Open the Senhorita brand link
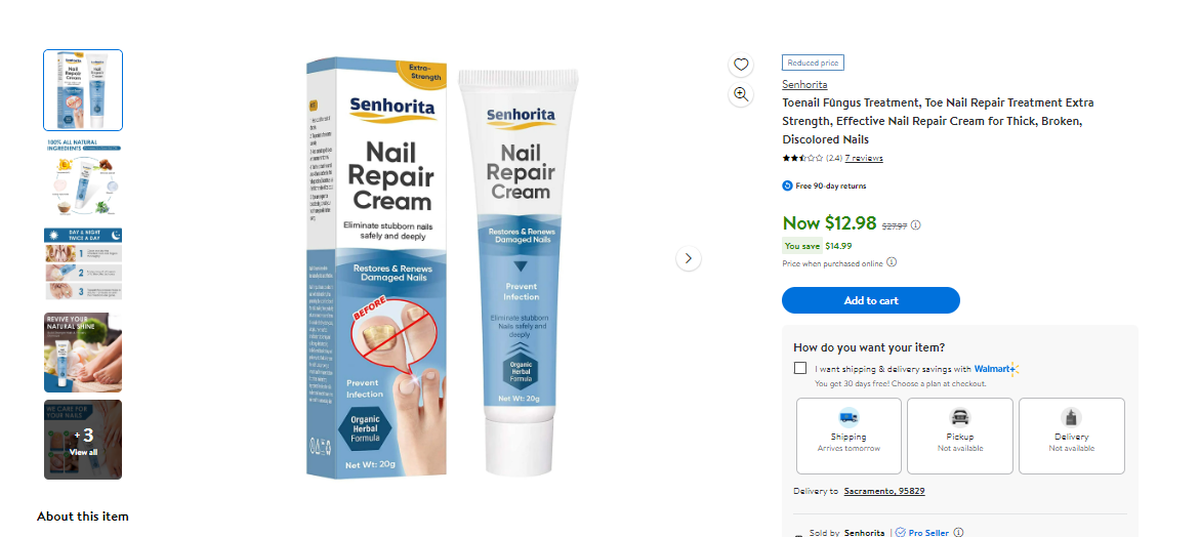This screenshot has height=537, width=1200. click(x=805, y=84)
